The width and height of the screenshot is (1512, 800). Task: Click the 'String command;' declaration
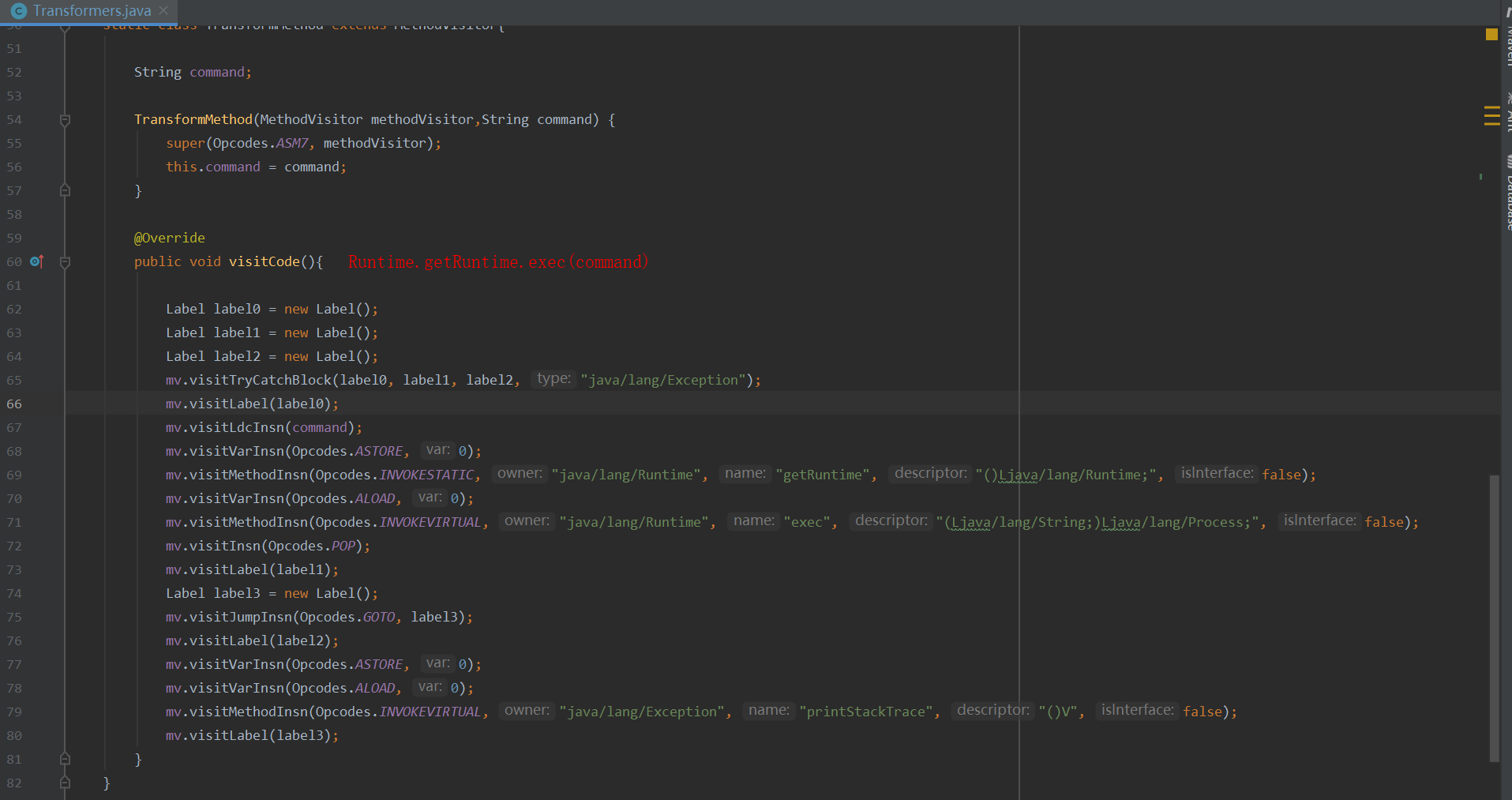(x=193, y=72)
